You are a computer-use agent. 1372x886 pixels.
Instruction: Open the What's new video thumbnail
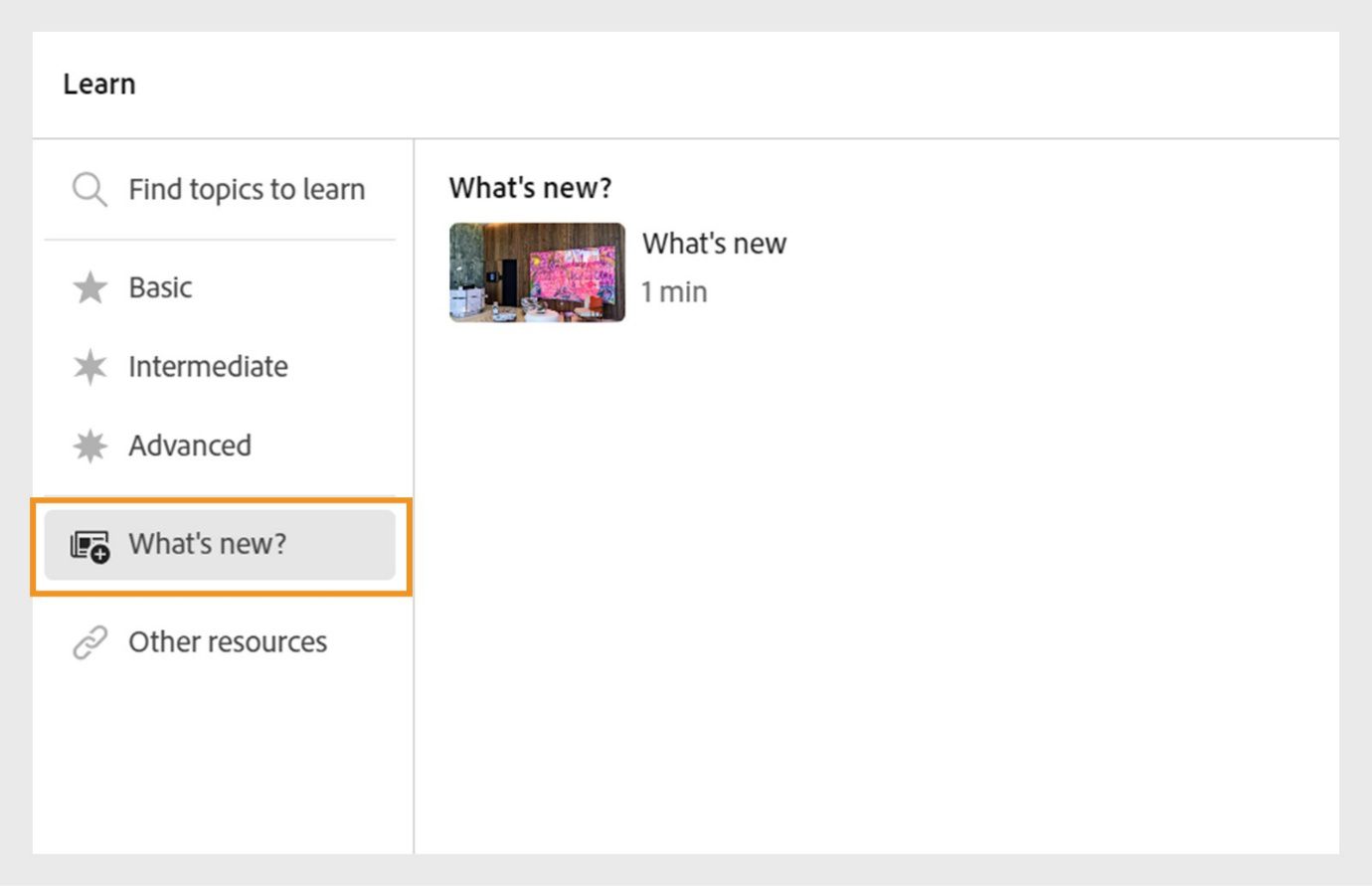point(537,272)
